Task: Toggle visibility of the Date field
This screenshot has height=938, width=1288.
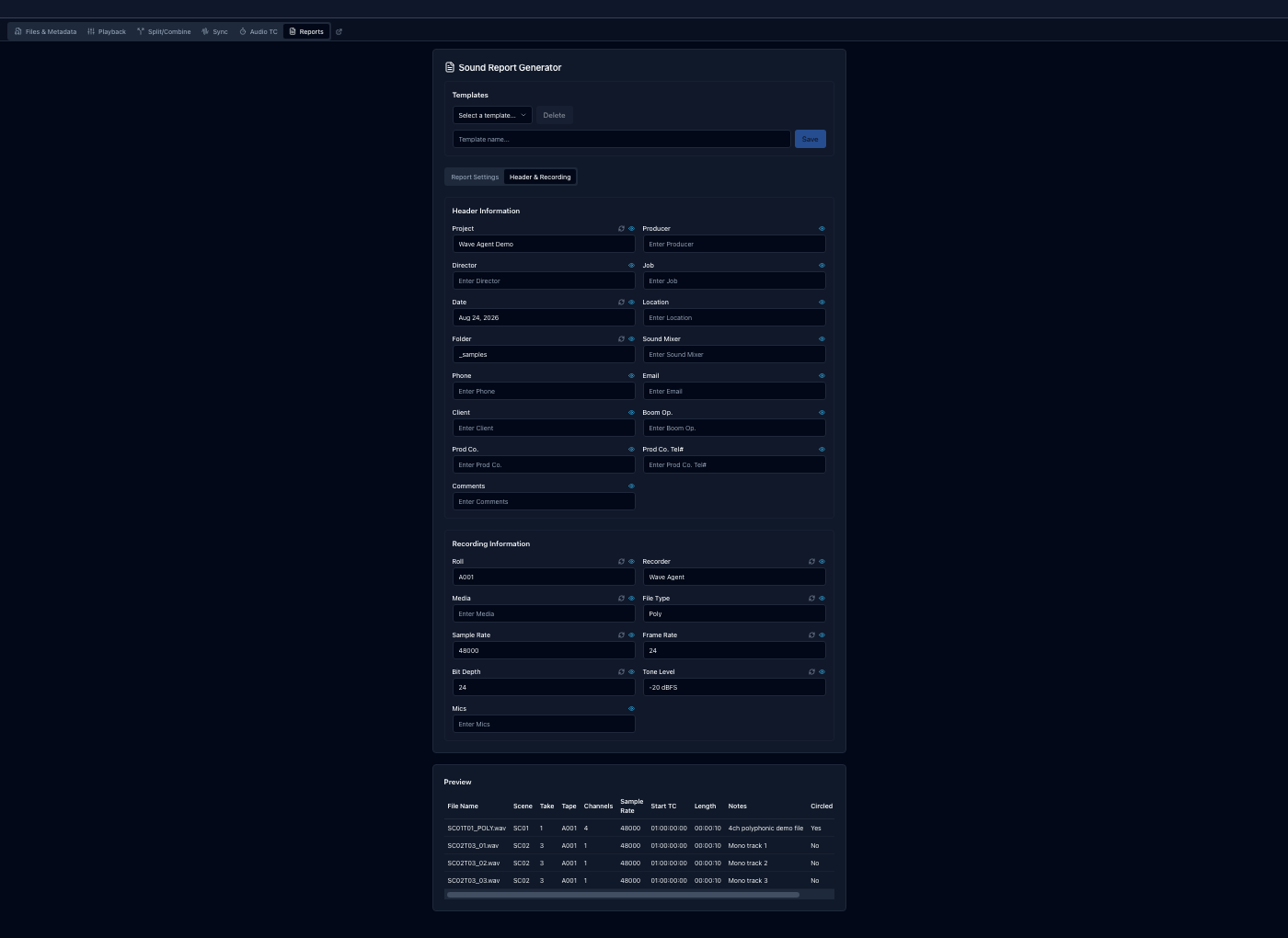Action: (x=631, y=302)
